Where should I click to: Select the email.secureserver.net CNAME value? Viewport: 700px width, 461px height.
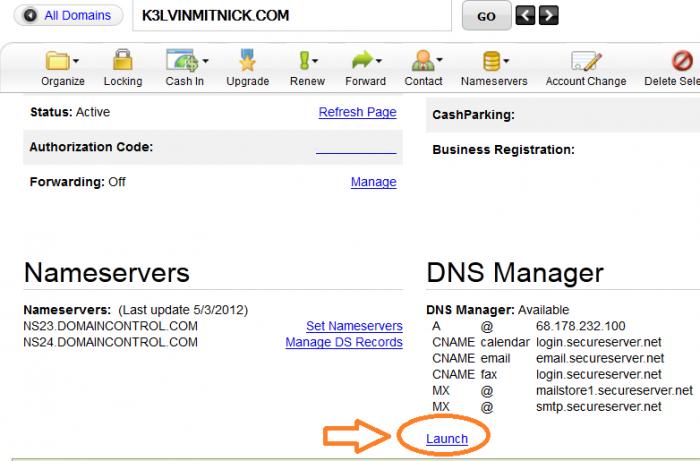600,358
